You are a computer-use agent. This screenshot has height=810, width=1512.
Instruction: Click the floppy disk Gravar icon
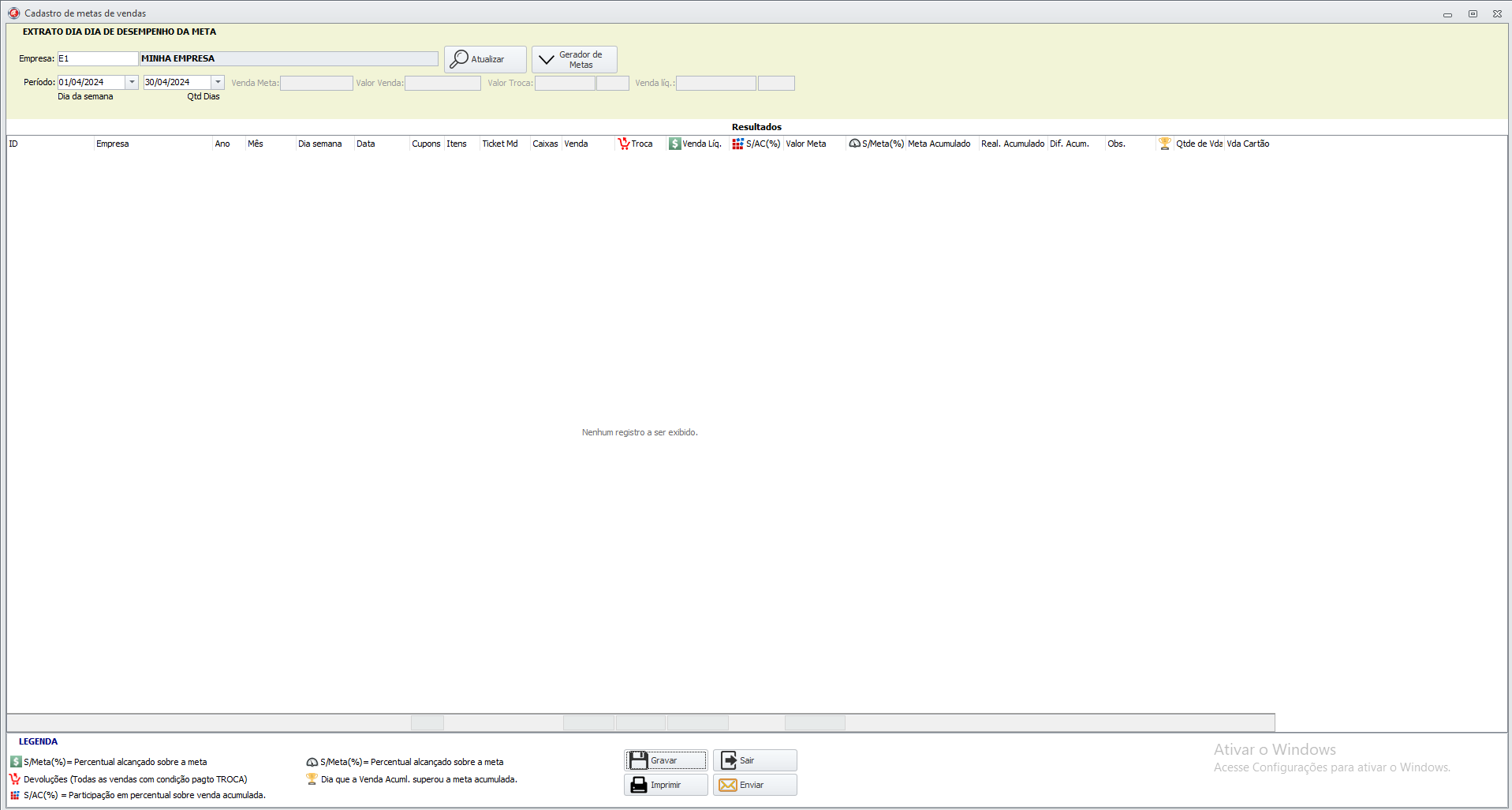[x=638, y=760]
